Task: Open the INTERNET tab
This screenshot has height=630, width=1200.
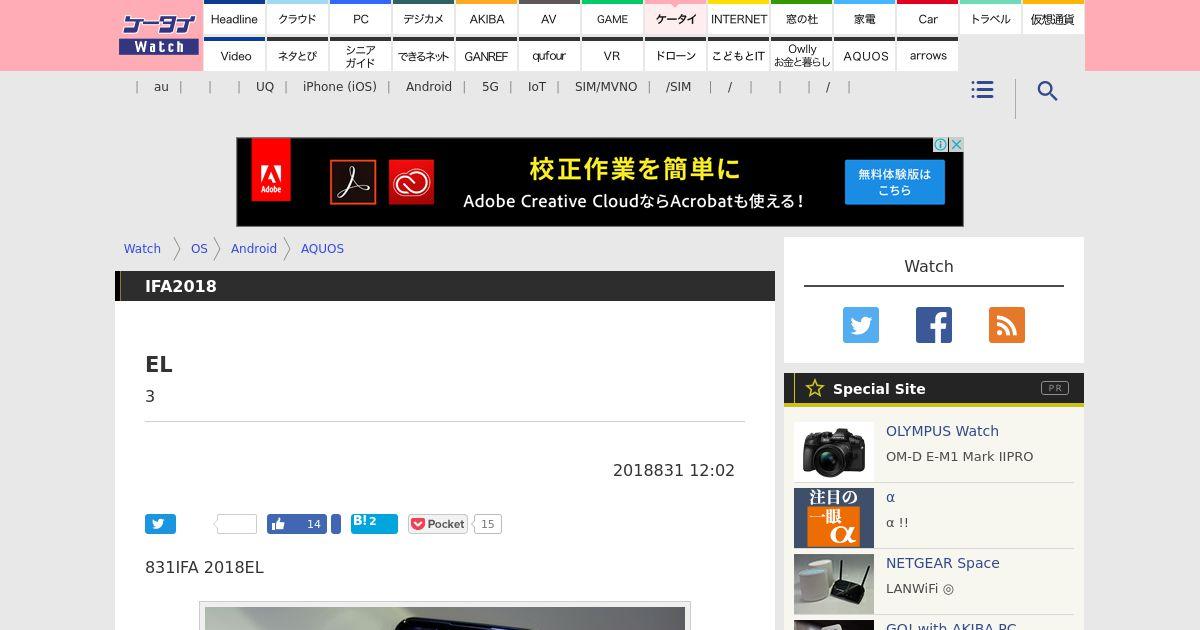Action: 738,19
